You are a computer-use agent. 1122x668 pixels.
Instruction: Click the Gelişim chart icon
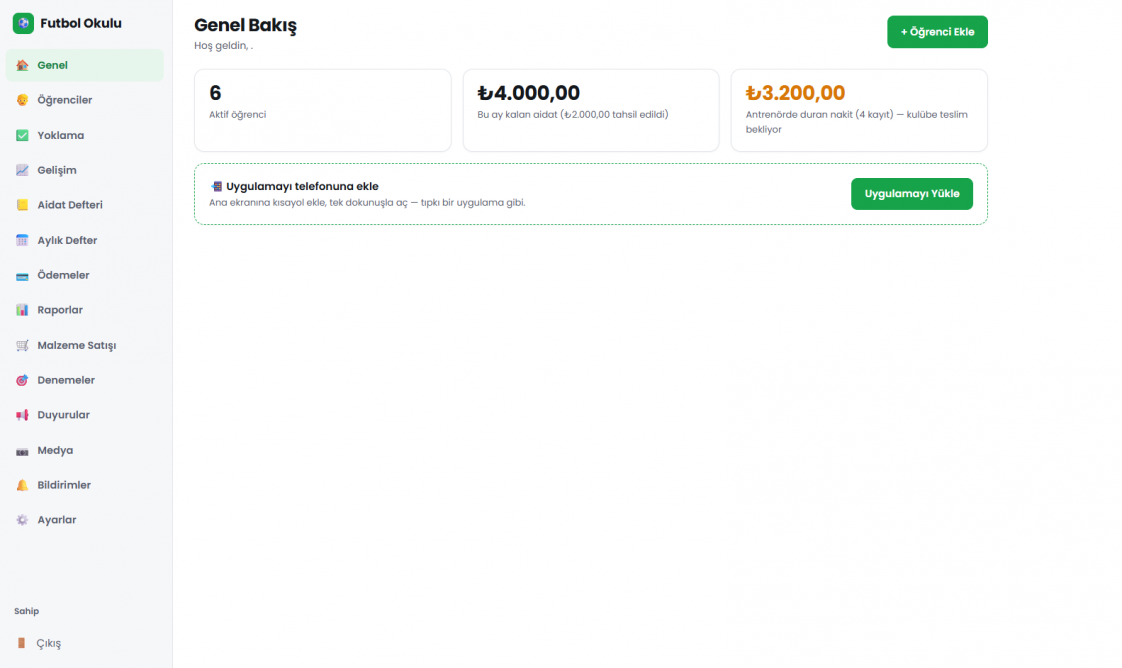click(x=22, y=170)
